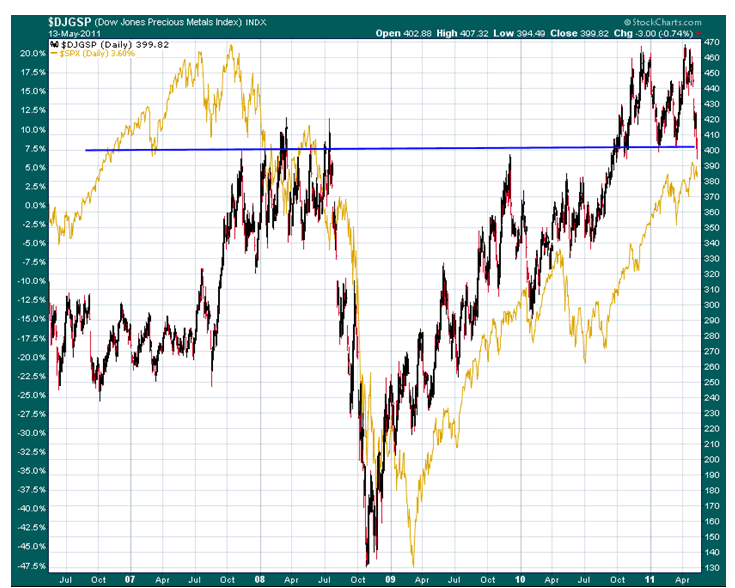The width and height of the screenshot is (735, 588).
Task: Click the '200' right price axis label
Action: [711, 460]
